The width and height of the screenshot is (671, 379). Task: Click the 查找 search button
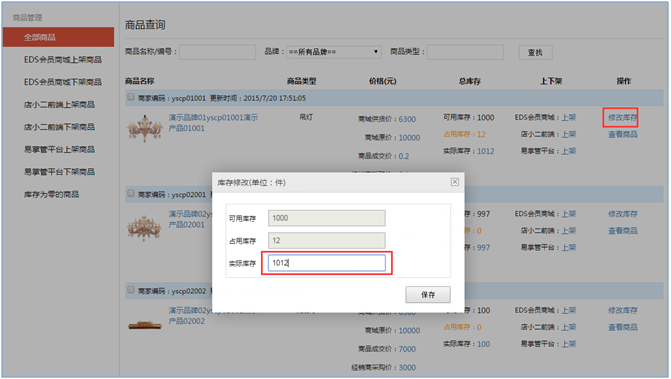pyautogui.click(x=535, y=52)
